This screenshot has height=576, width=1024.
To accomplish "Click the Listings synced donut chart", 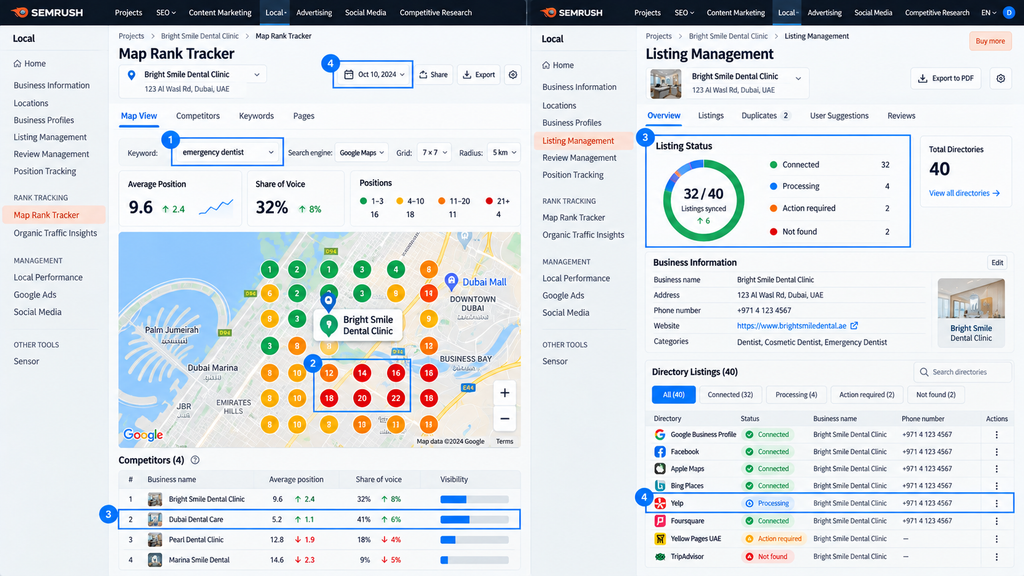I will (x=703, y=200).
